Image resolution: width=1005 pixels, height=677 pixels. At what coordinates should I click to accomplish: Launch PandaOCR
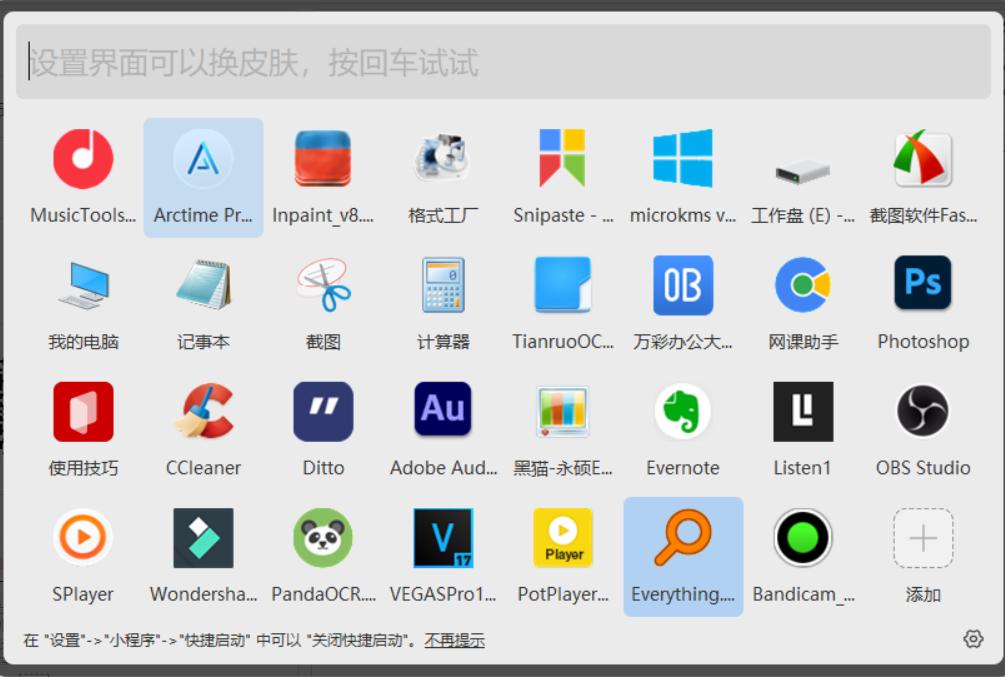coord(322,549)
